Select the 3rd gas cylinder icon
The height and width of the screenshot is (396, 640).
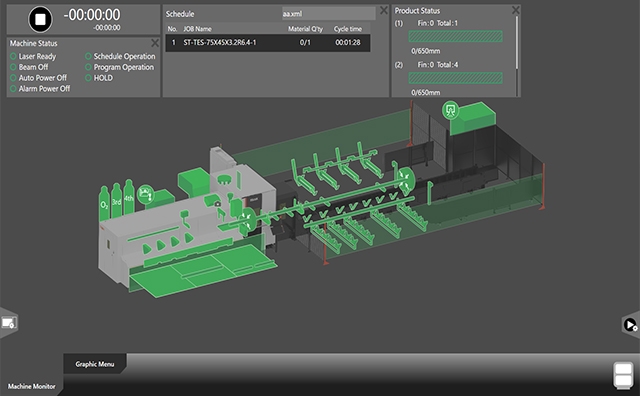click(x=116, y=200)
